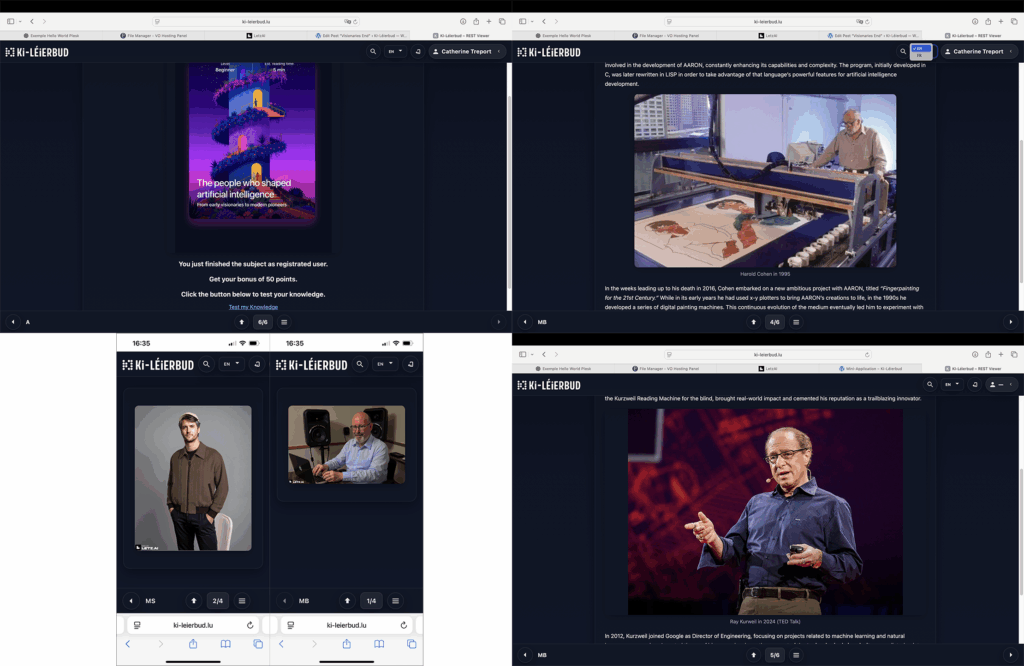Click the Test my Knowledge link
The width and height of the screenshot is (1024, 666).
(251, 307)
